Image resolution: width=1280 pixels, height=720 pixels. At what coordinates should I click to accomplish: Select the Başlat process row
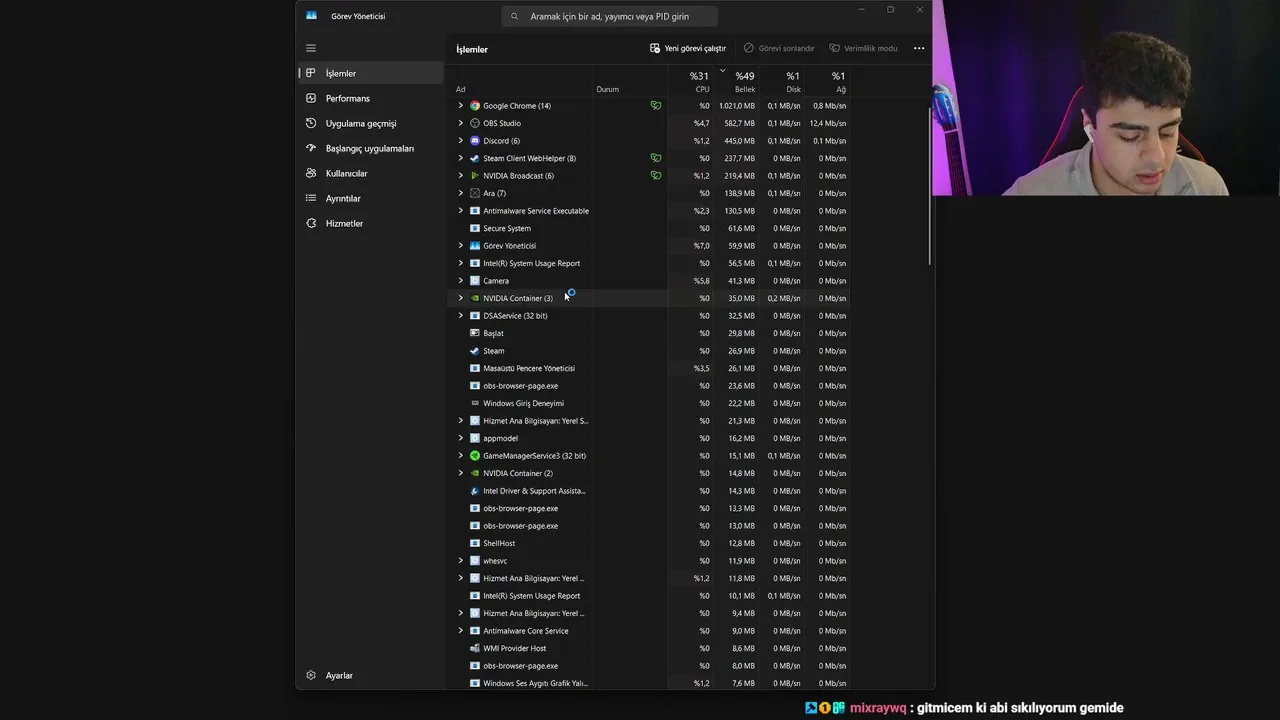pos(651,333)
